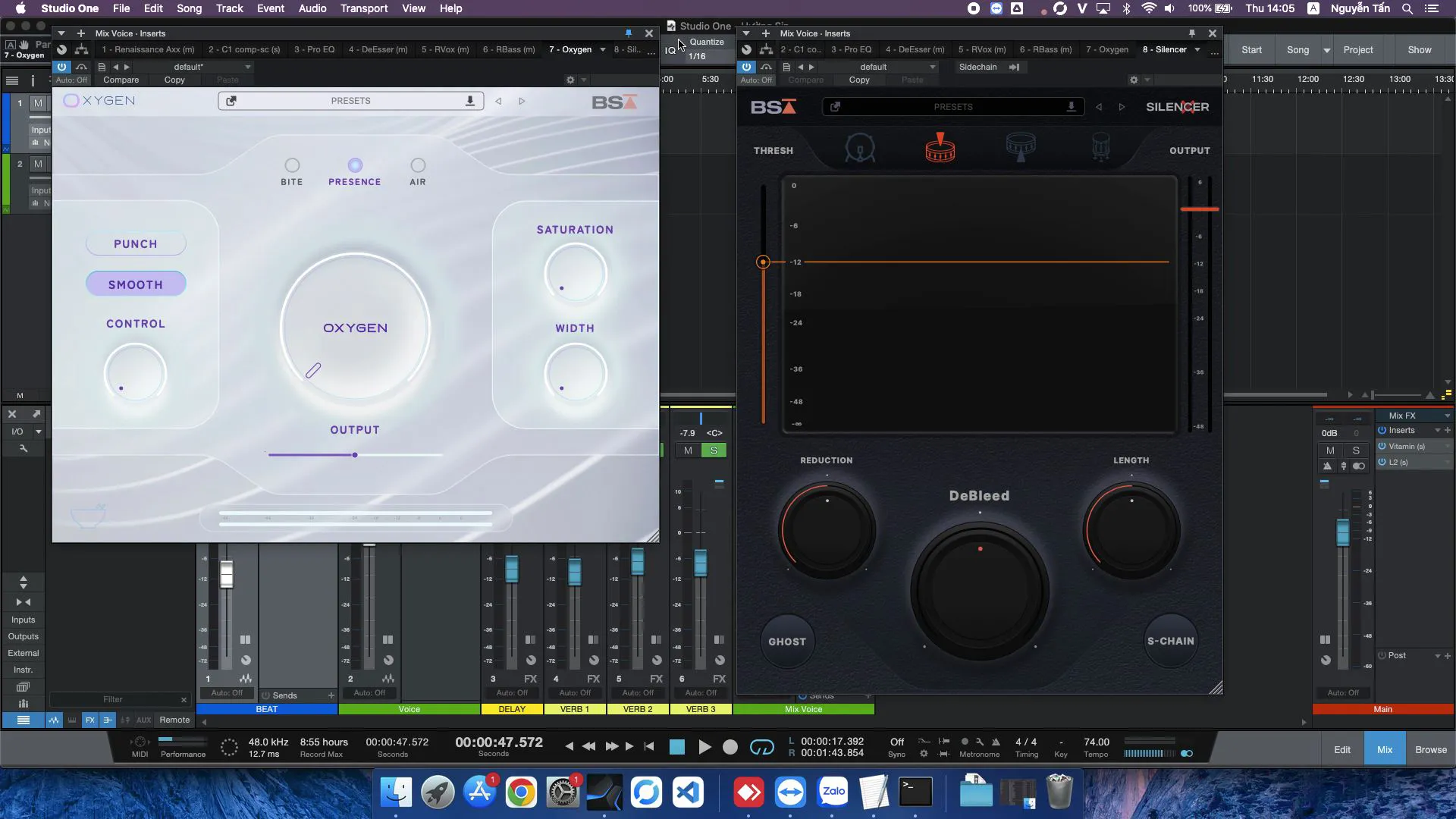This screenshot has height=819, width=1456.
Task: Open Oxygen window menu triangle
Action: 61,33
